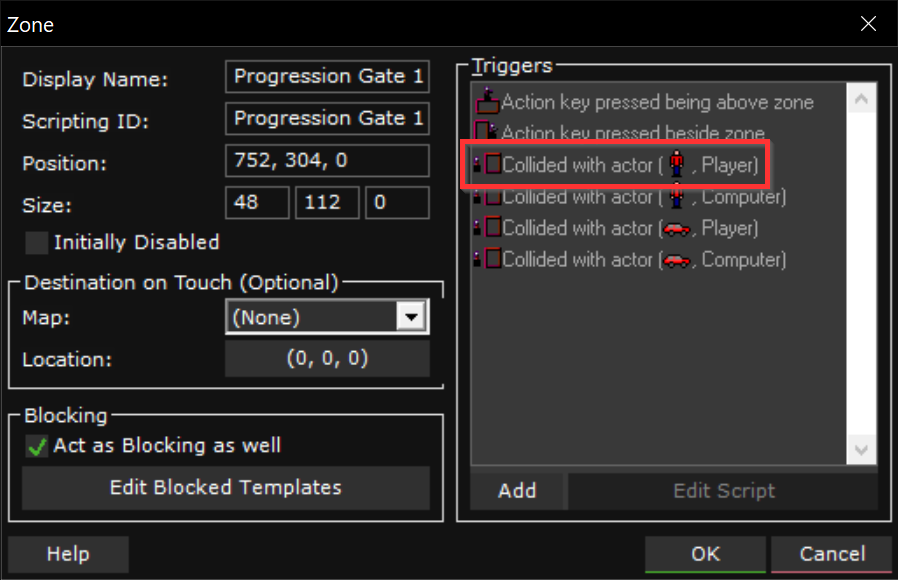The height and width of the screenshot is (580, 898).
Task: Click the red car icon in the Player collision trigger
Action: (x=676, y=229)
